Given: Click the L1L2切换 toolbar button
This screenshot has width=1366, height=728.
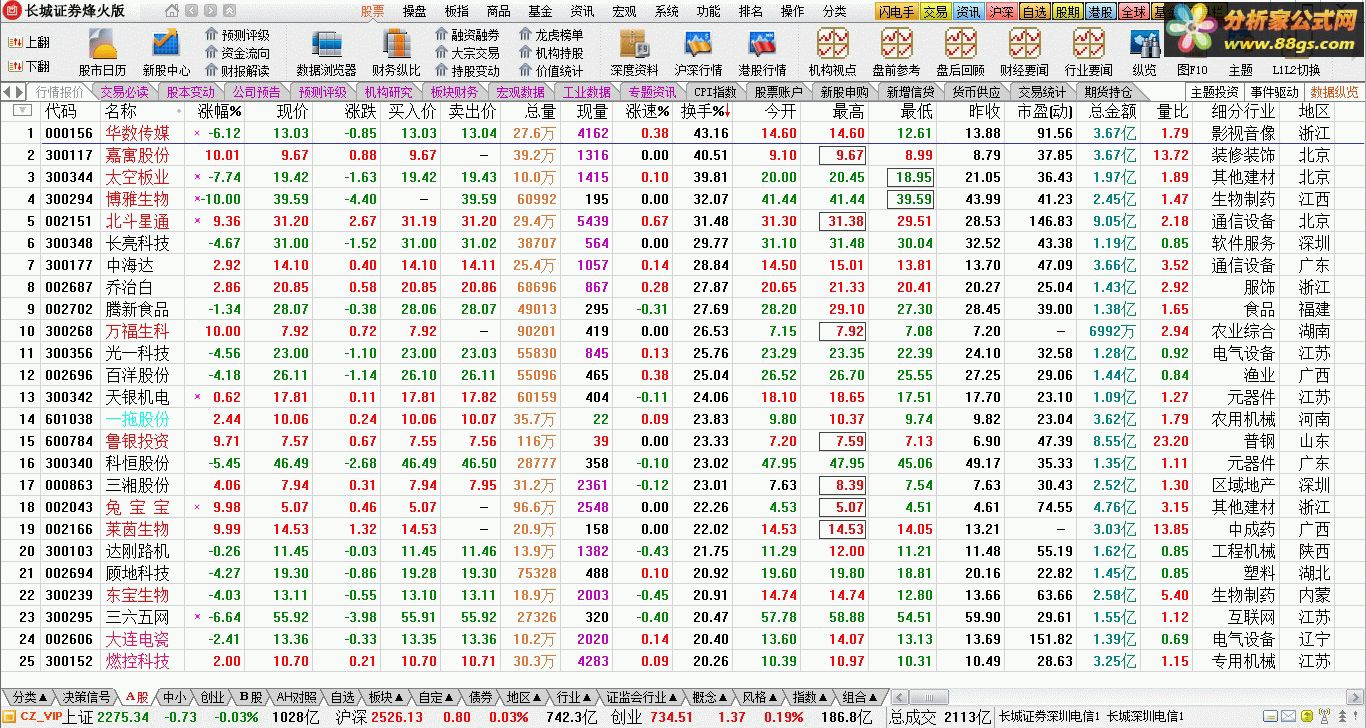Looking at the screenshot, I should [1297, 70].
